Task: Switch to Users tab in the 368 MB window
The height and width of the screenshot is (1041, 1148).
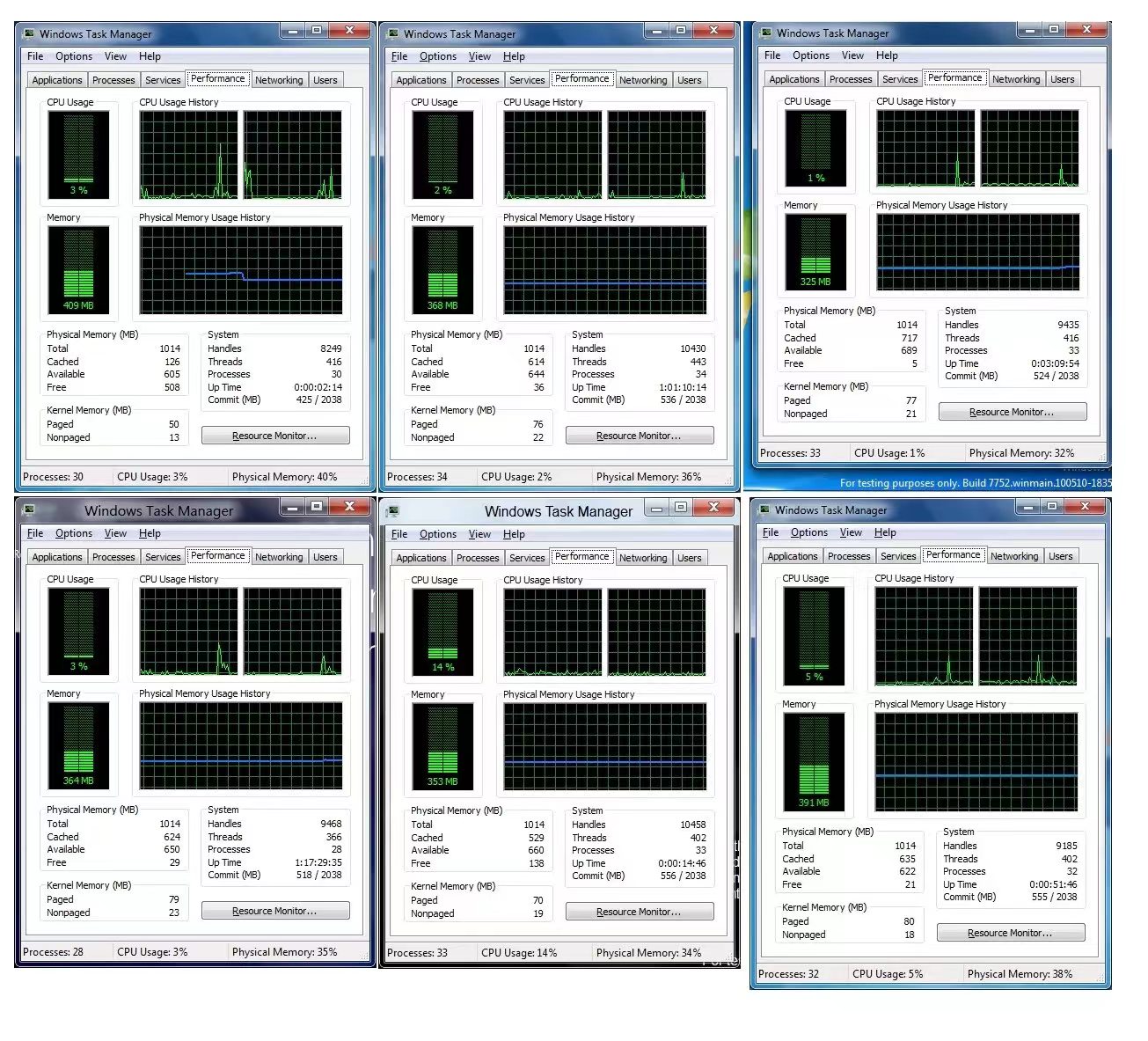Action: click(x=690, y=80)
